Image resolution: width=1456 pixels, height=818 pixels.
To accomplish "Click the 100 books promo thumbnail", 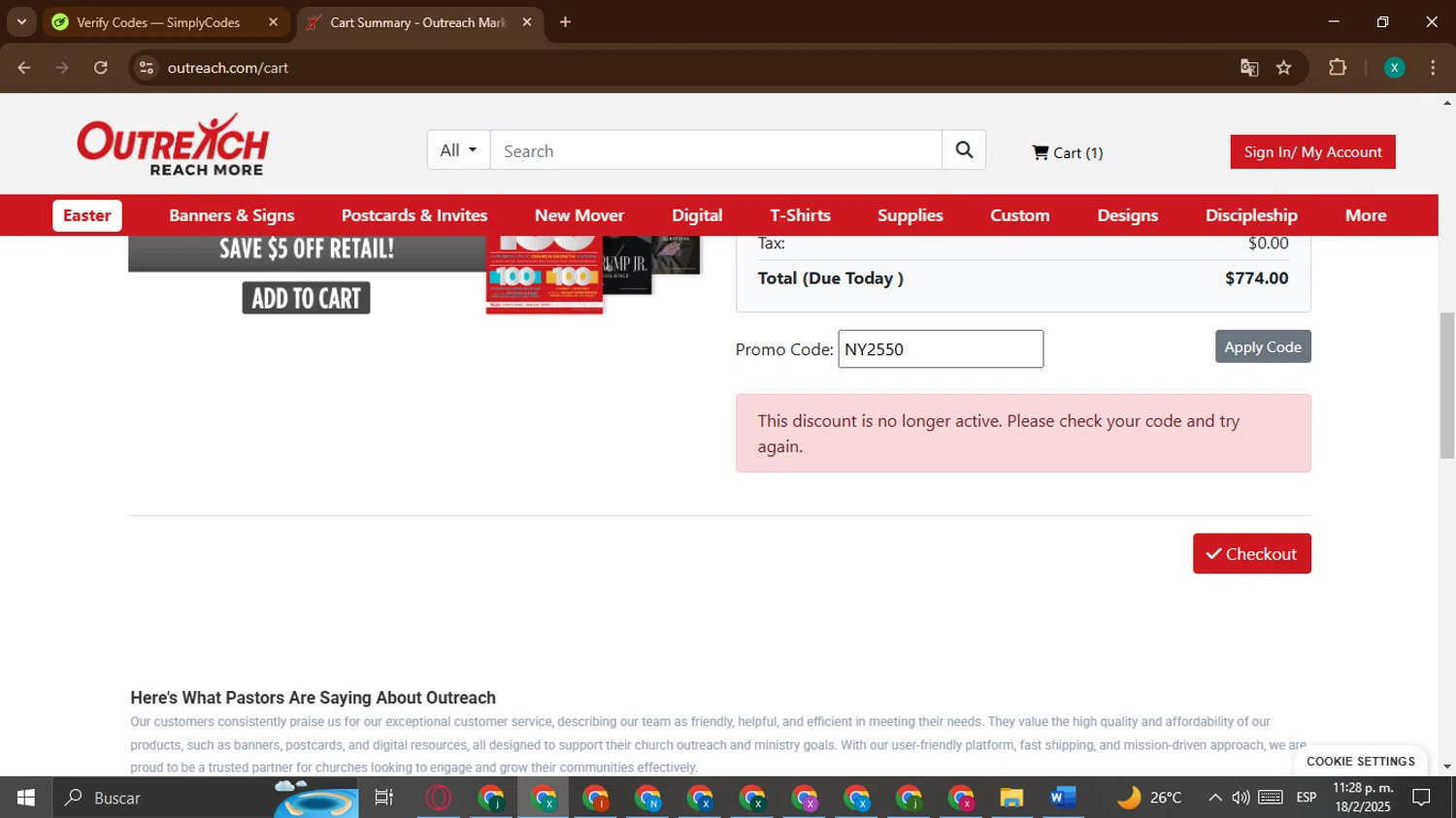I will click(x=545, y=275).
